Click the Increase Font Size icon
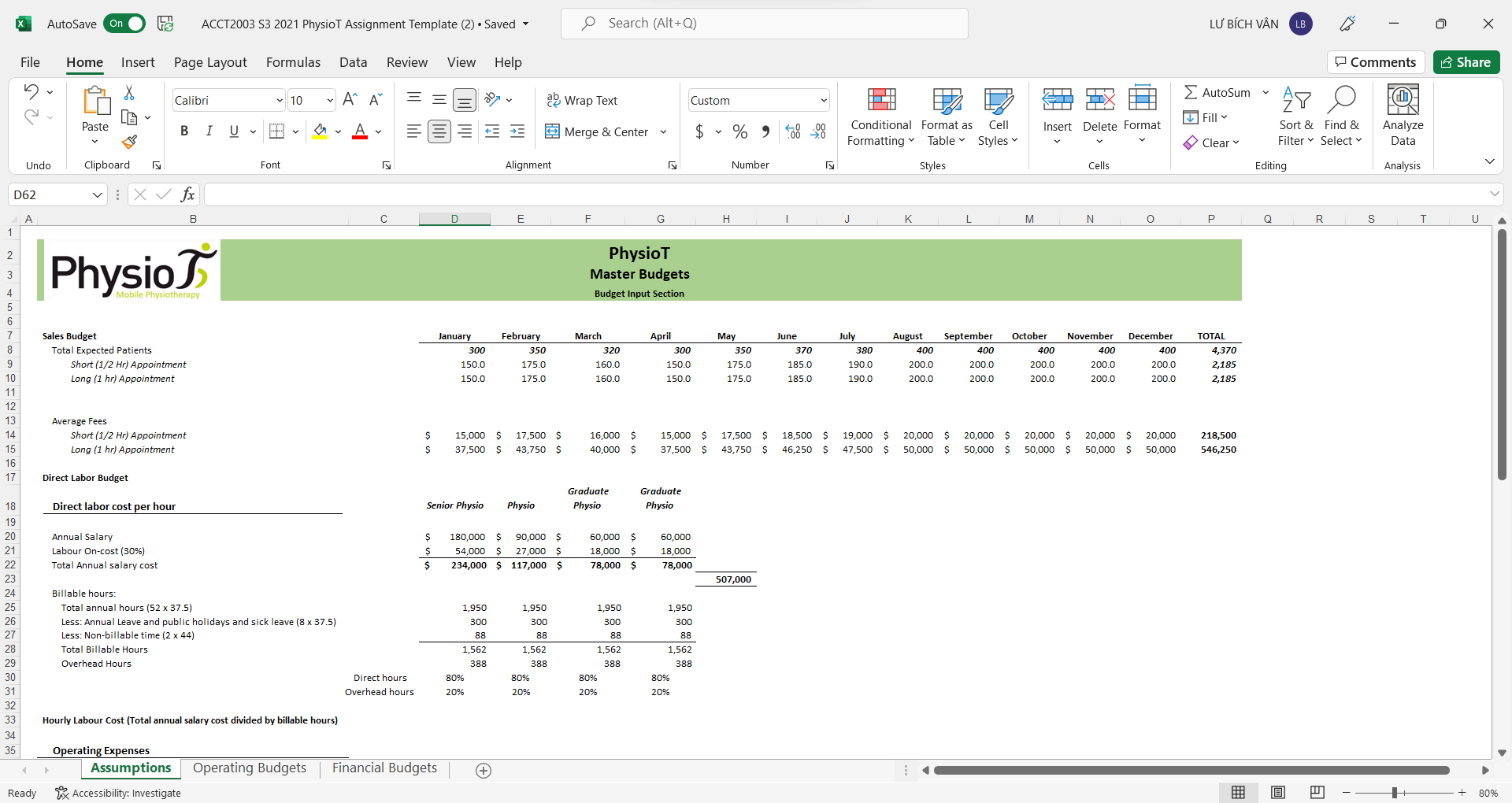Screen dimensions: 1512x803 (x=350, y=99)
